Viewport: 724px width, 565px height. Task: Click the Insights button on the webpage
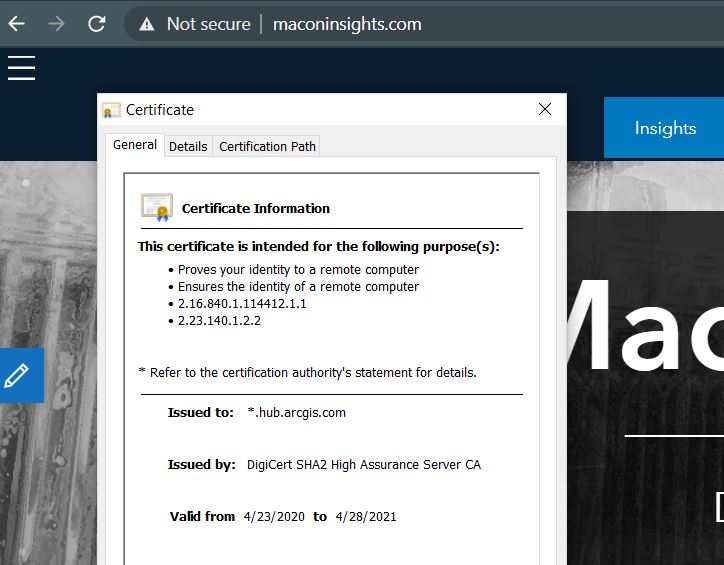point(665,128)
